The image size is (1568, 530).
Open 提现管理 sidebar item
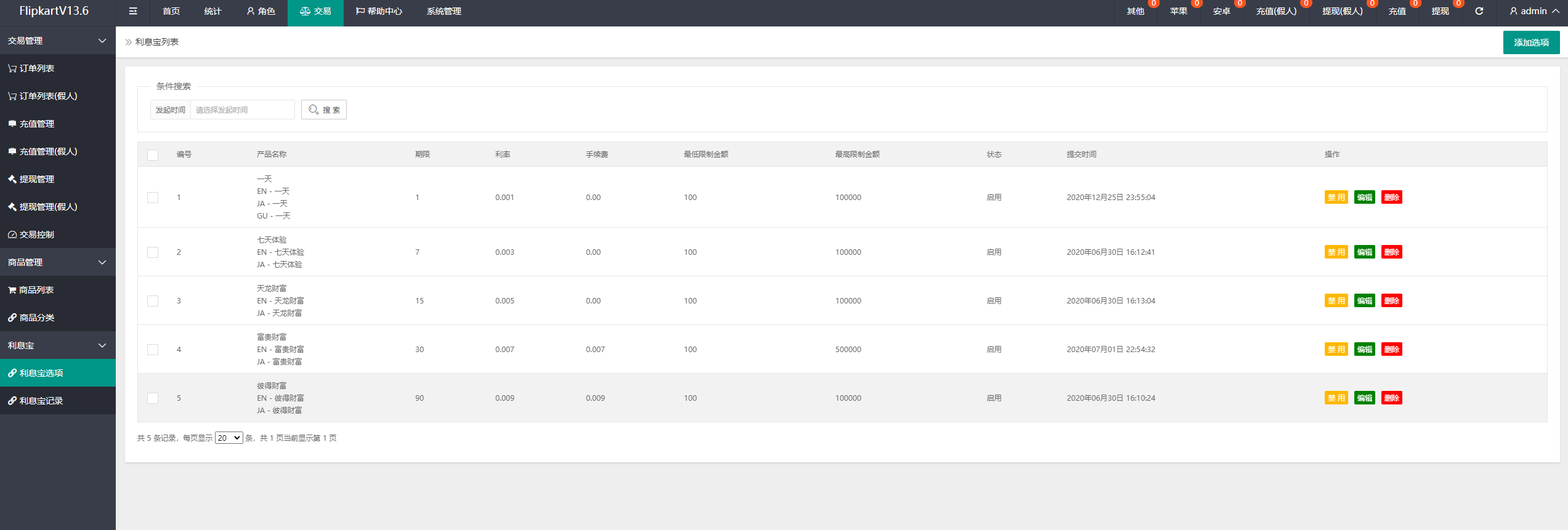[58, 179]
